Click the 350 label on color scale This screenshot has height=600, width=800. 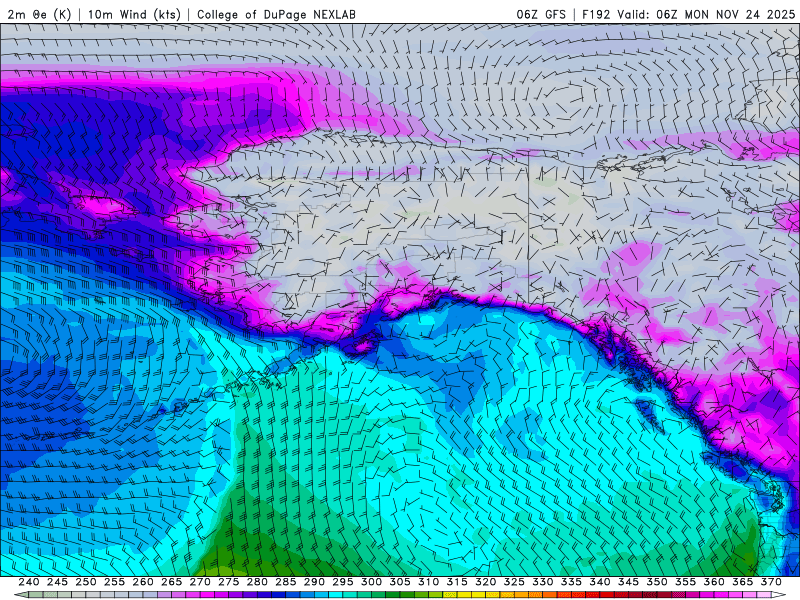657,582
